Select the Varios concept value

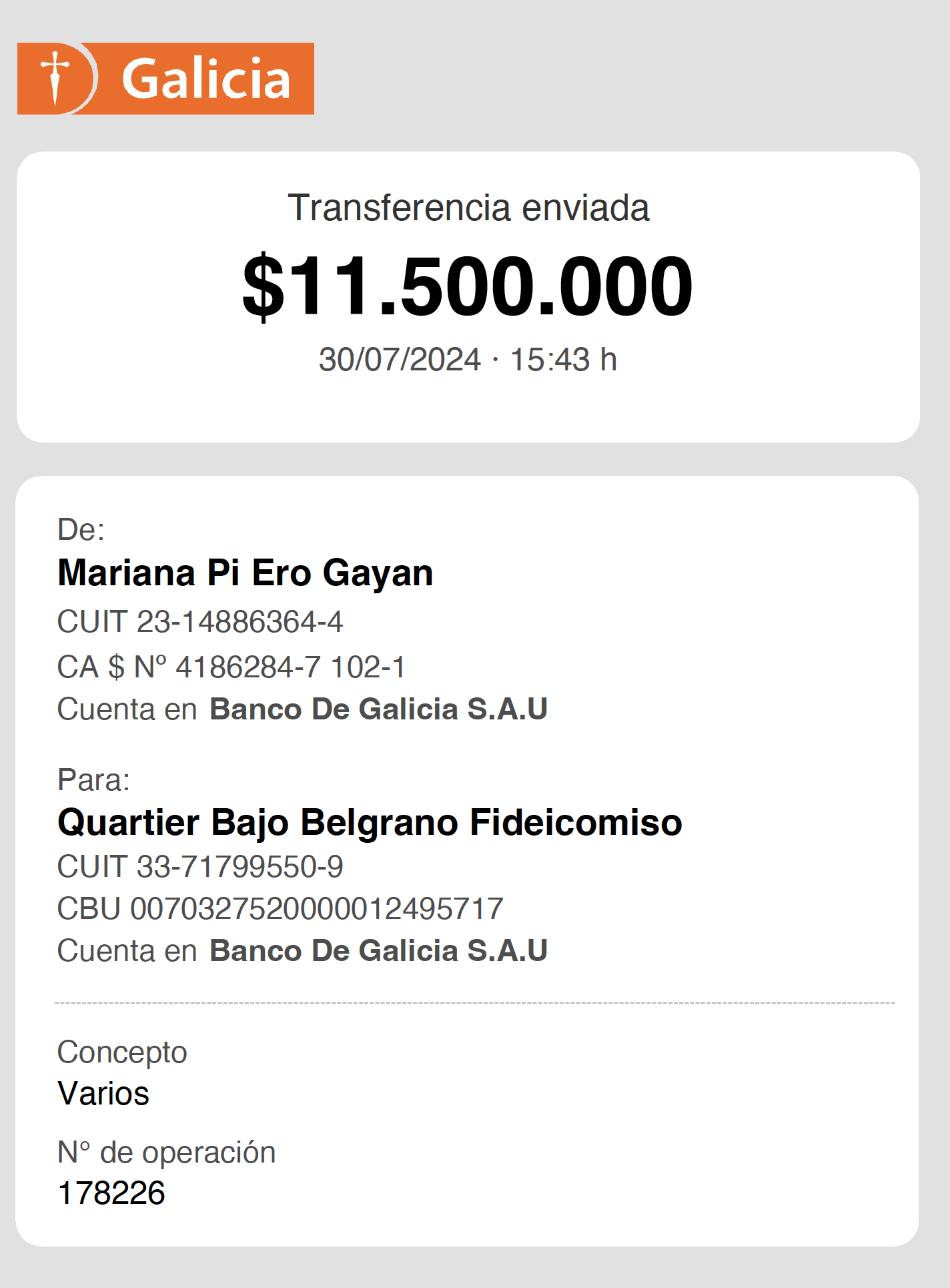pyautogui.click(x=103, y=1094)
